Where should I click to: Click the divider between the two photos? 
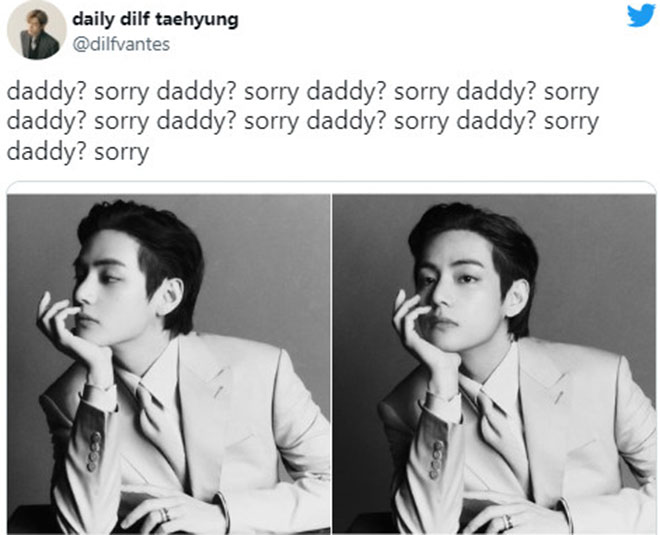click(x=332, y=364)
